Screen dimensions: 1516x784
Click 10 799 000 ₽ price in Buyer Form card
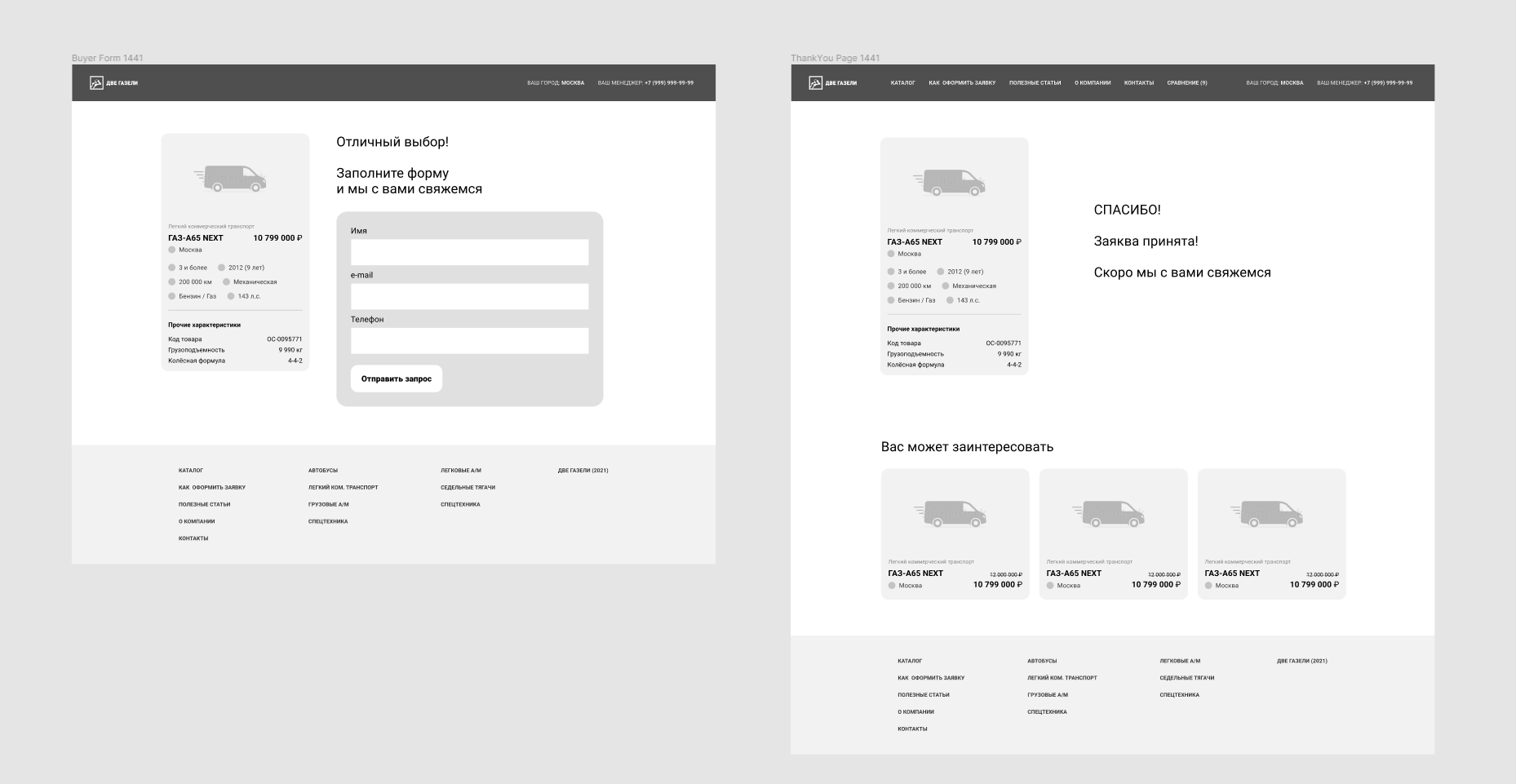pos(277,238)
